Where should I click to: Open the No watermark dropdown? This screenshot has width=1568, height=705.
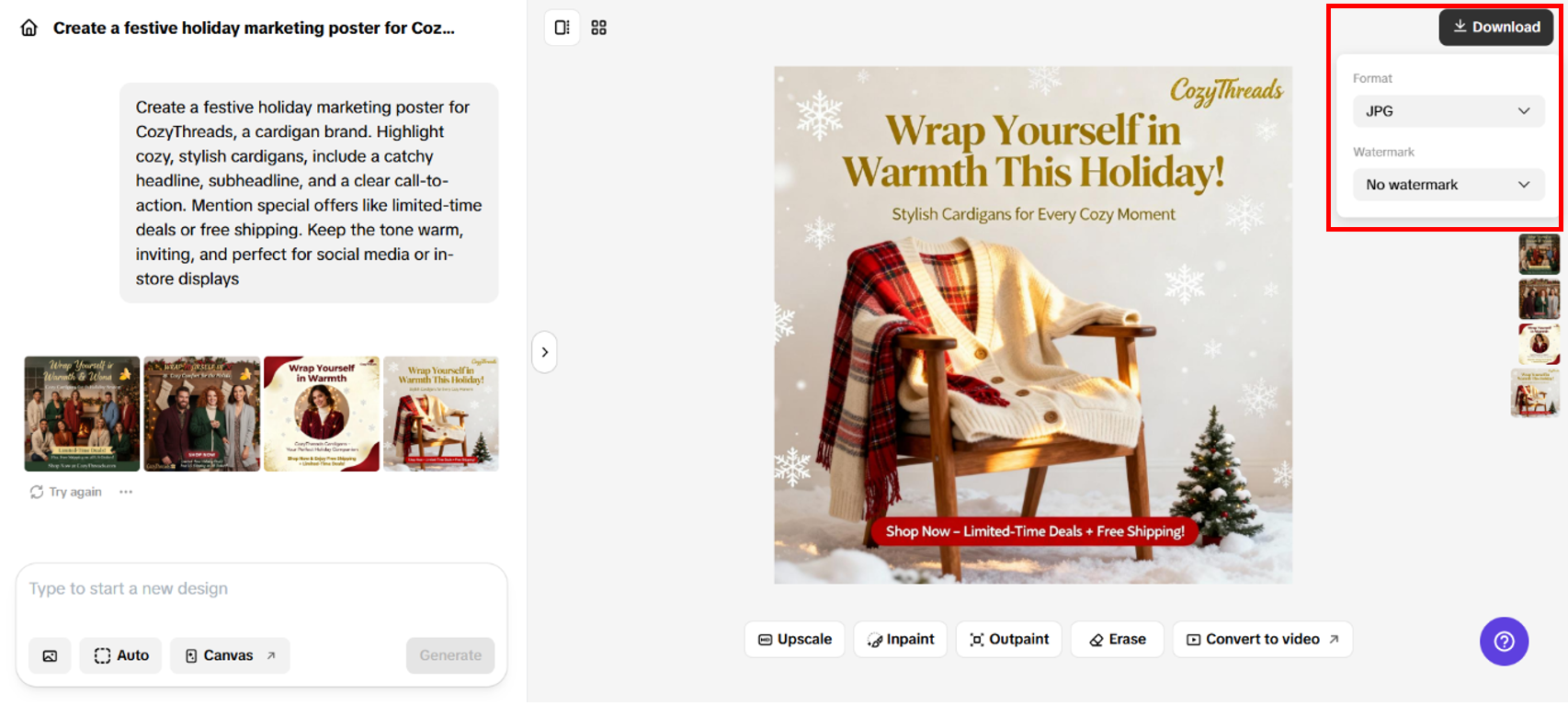[1449, 185]
